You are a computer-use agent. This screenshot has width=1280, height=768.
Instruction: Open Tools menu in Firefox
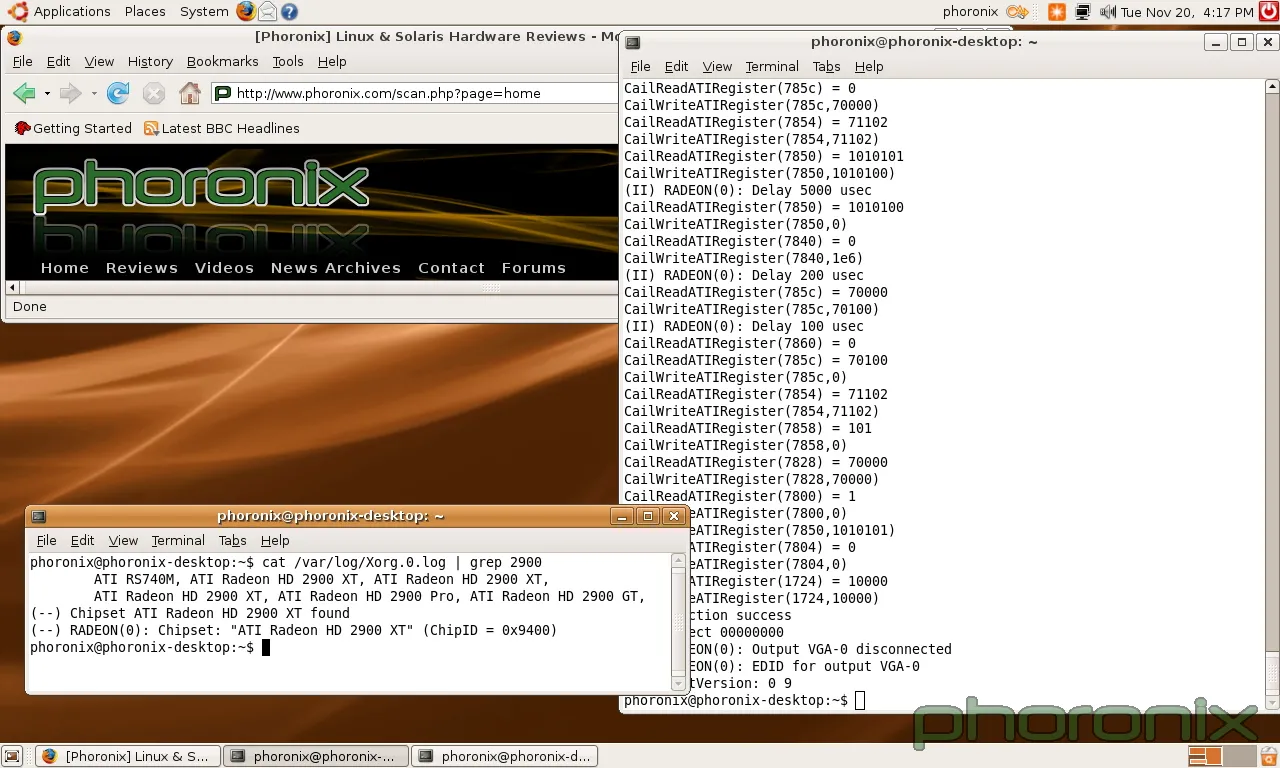coord(288,61)
